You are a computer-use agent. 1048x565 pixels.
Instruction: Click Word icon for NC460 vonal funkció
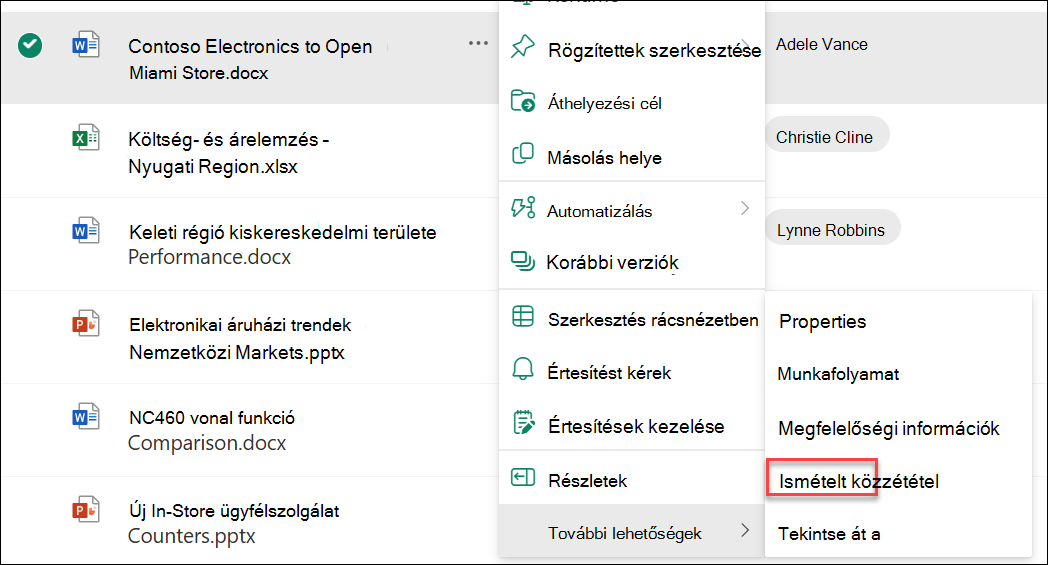click(x=86, y=416)
